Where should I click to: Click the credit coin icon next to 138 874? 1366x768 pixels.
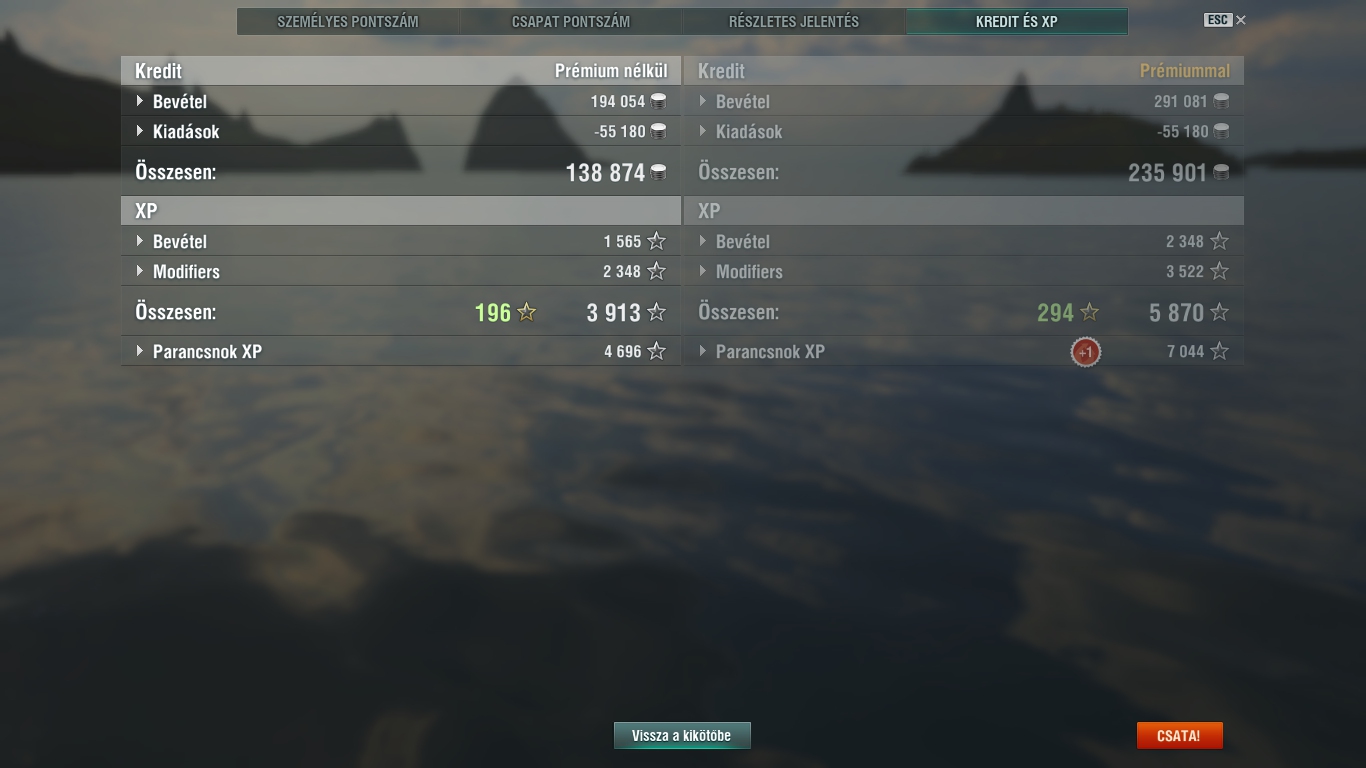[x=658, y=172]
